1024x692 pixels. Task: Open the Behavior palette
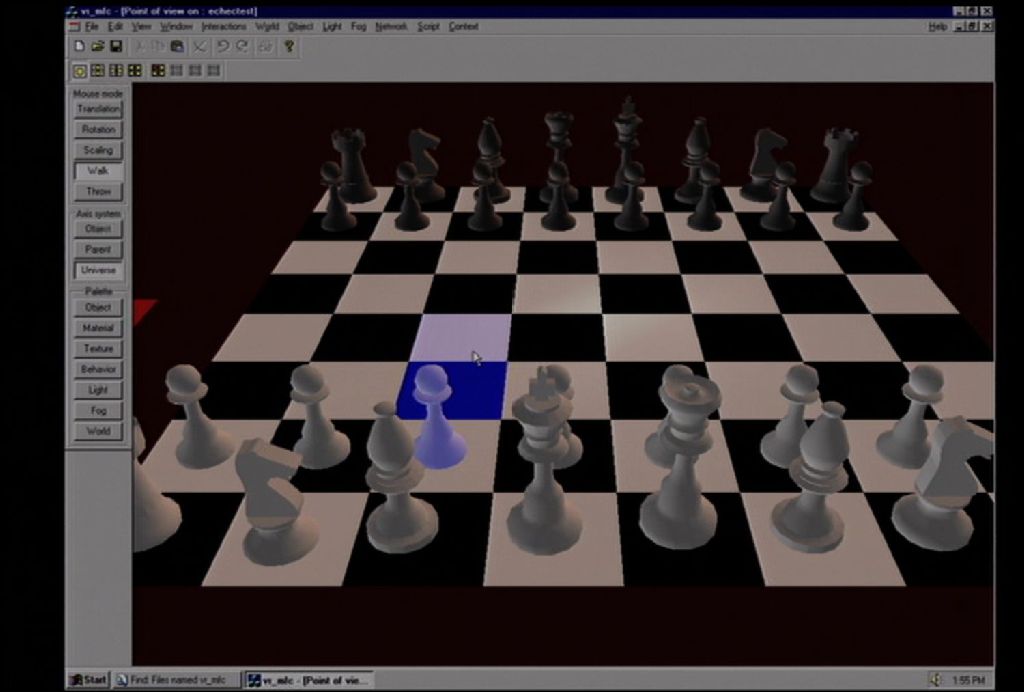(98, 369)
